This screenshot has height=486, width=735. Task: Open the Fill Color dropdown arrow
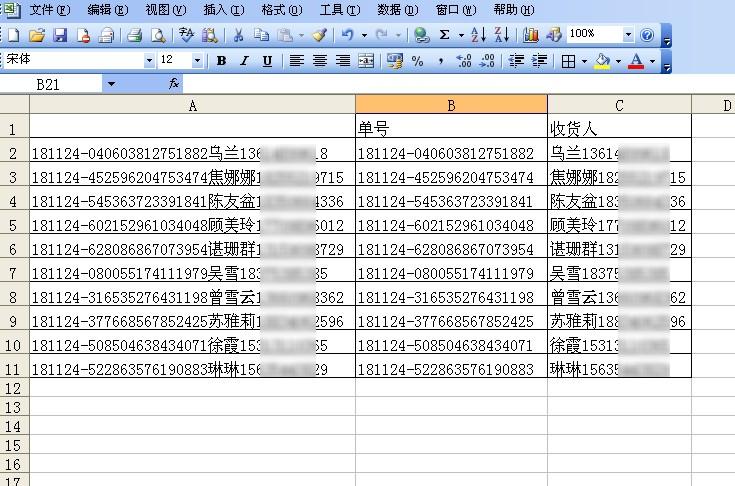pyautogui.click(x=618, y=60)
